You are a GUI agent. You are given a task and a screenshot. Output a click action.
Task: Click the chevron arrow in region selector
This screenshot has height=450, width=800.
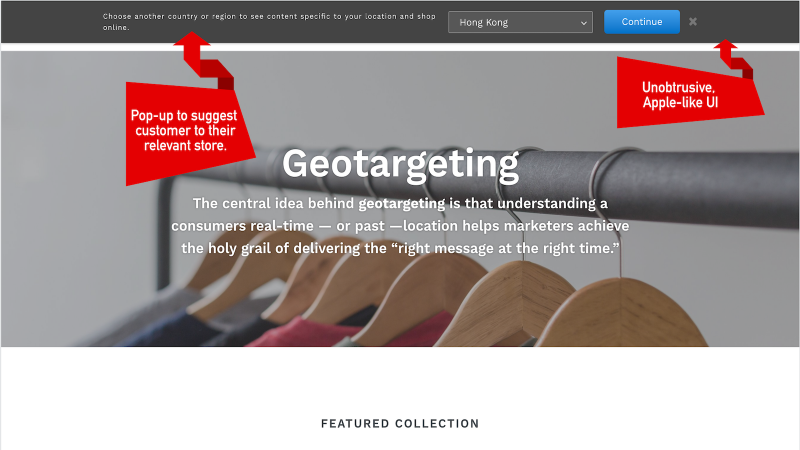pos(584,23)
